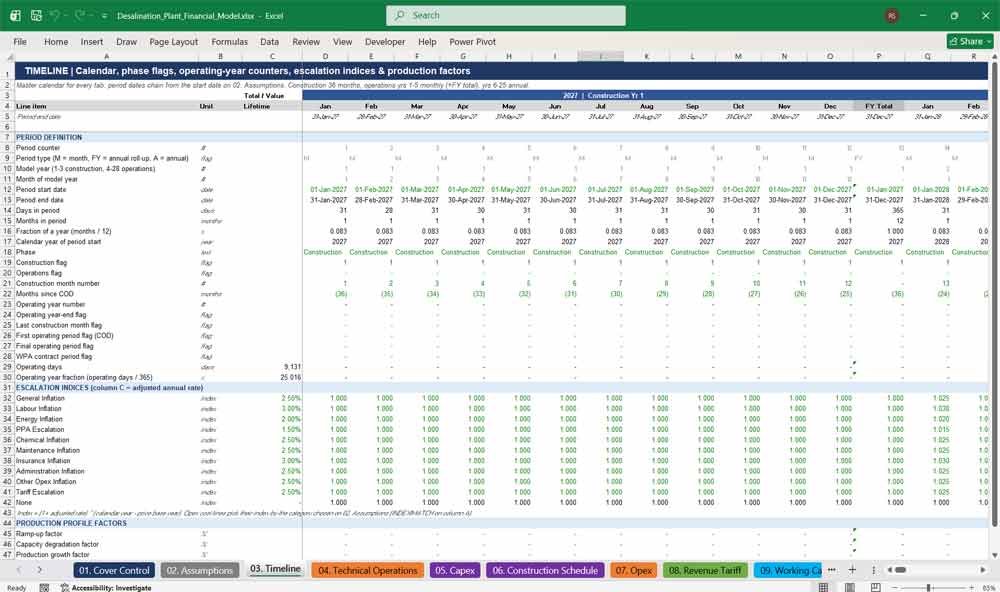
Task: Click the horizontal scrollbar thumb
Action: tap(900, 570)
